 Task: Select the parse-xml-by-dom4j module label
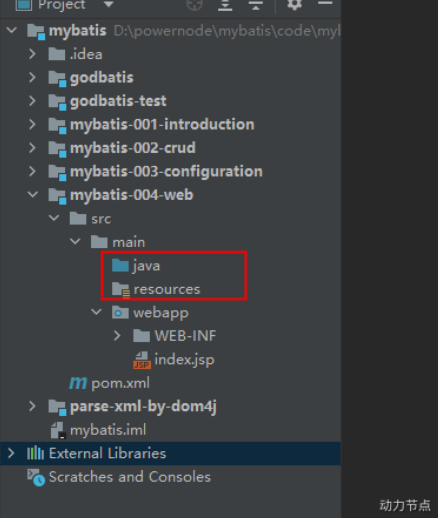(x=143, y=407)
